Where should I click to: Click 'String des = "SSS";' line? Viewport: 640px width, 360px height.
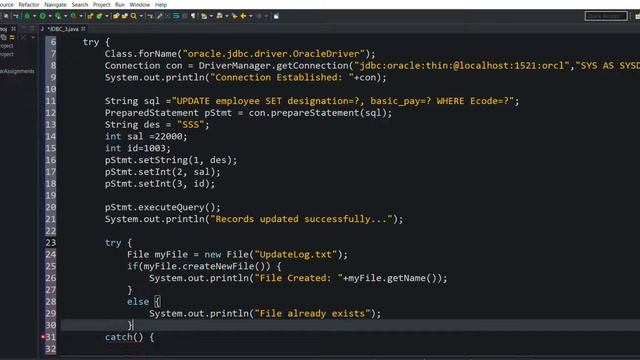click(x=157, y=124)
